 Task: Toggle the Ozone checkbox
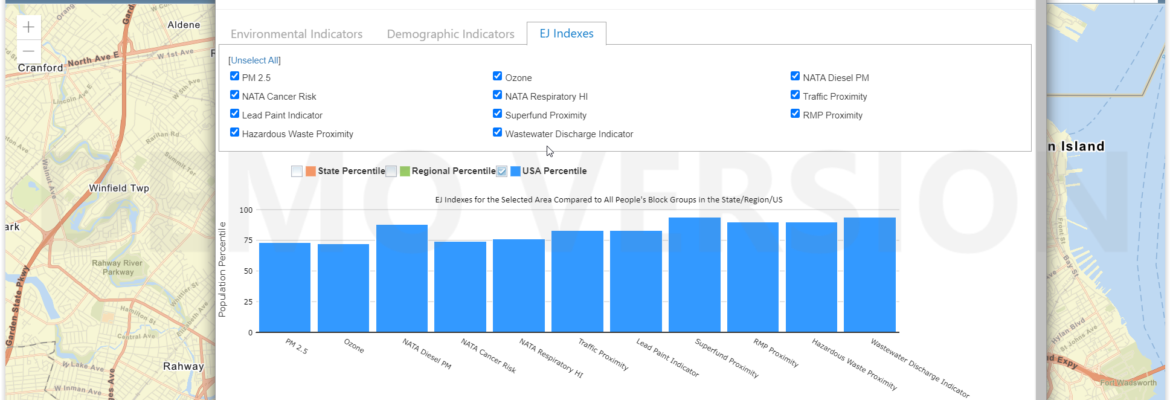coord(498,76)
